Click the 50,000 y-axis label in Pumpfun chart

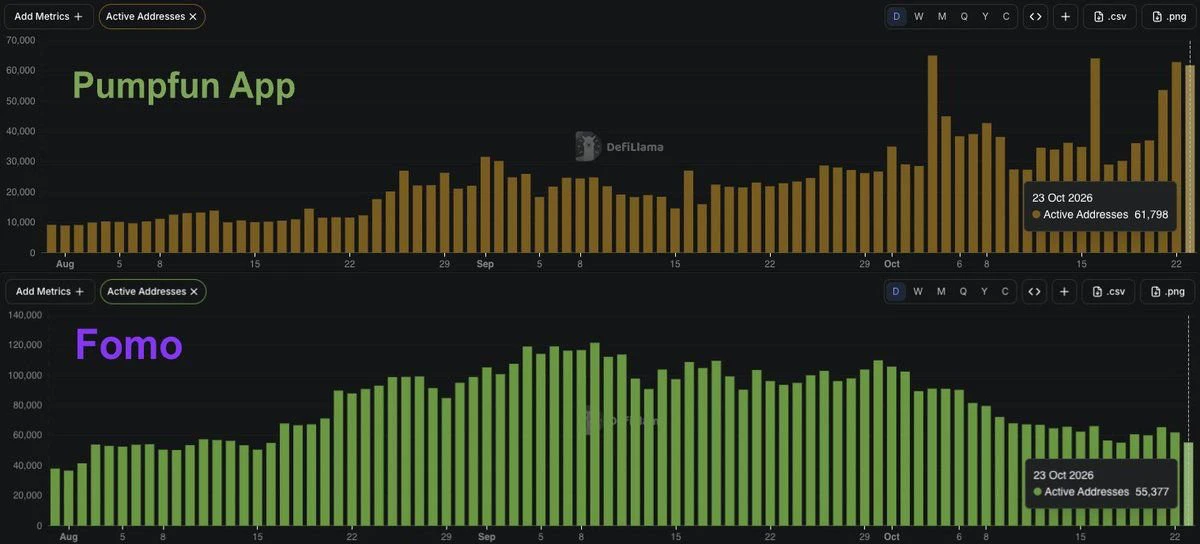(x=20, y=101)
